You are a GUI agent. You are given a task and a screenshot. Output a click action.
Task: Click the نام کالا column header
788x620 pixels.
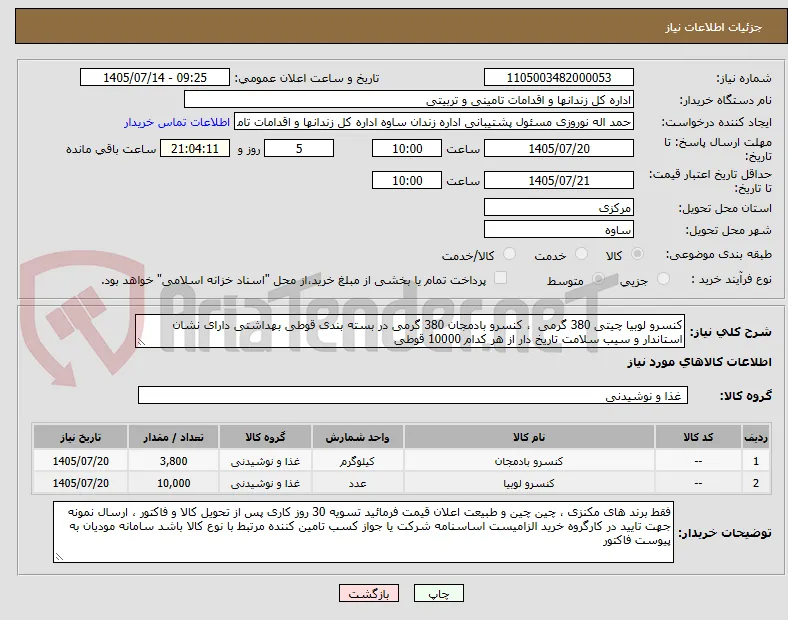529,437
